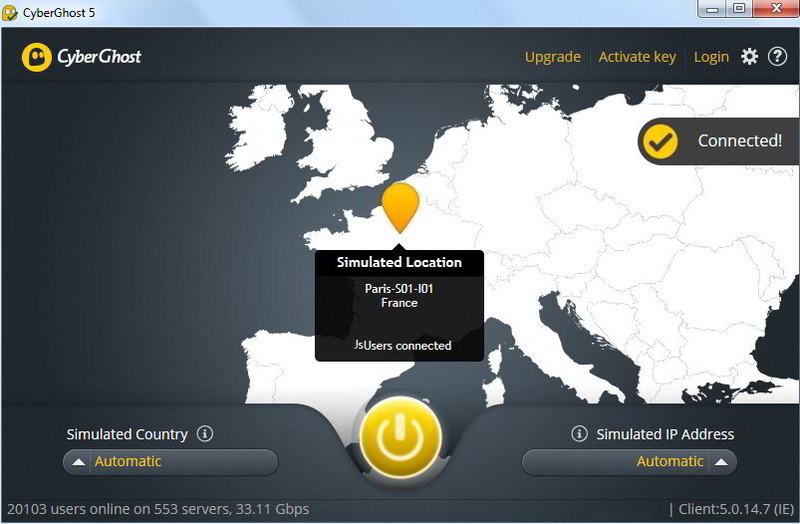Click the Users connected text

403,345
